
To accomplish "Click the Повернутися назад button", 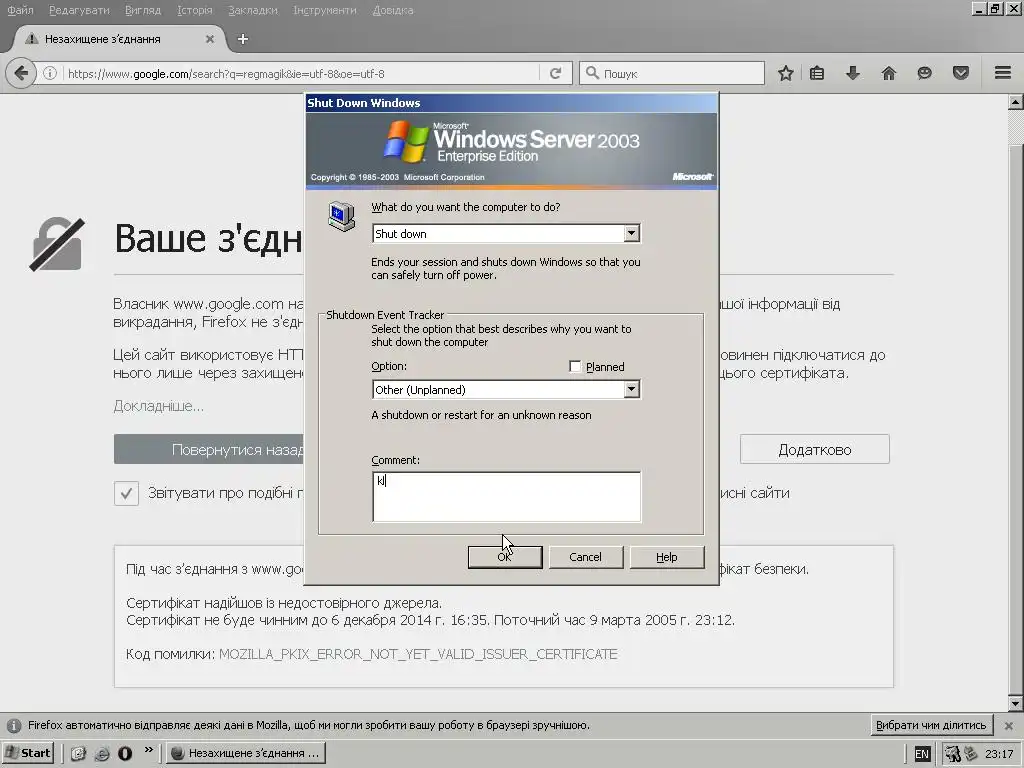I will click(x=208, y=449).
